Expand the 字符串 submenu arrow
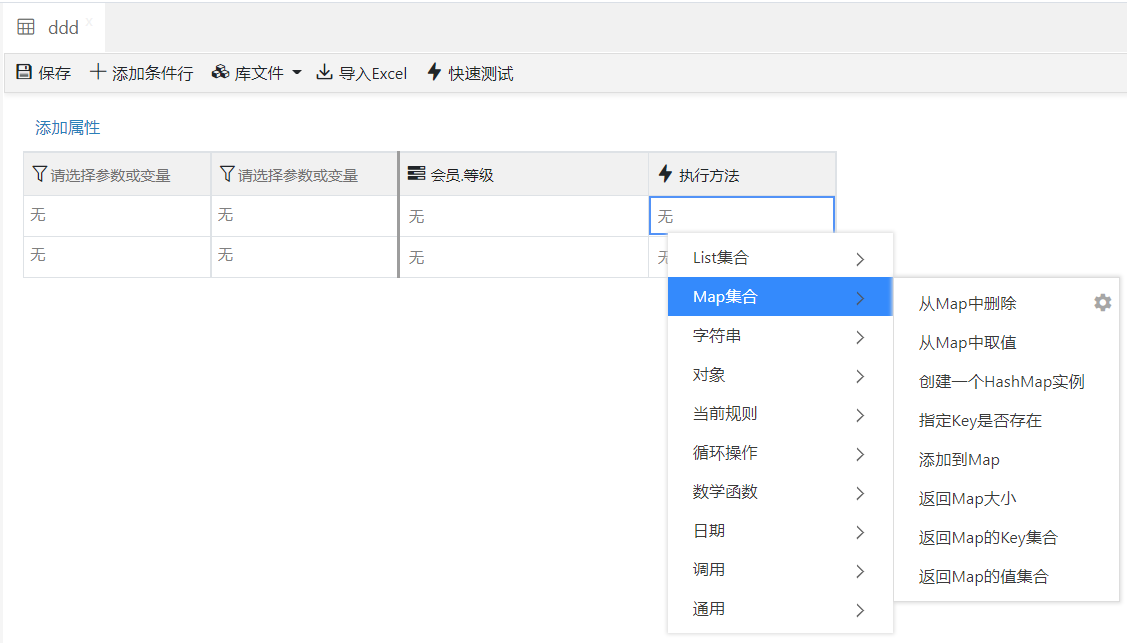 pos(860,337)
